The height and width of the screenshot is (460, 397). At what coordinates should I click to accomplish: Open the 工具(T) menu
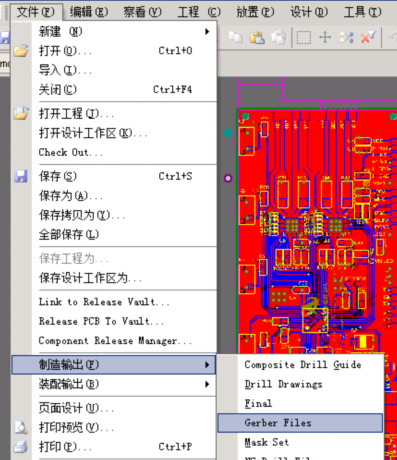(x=362, y=12)
